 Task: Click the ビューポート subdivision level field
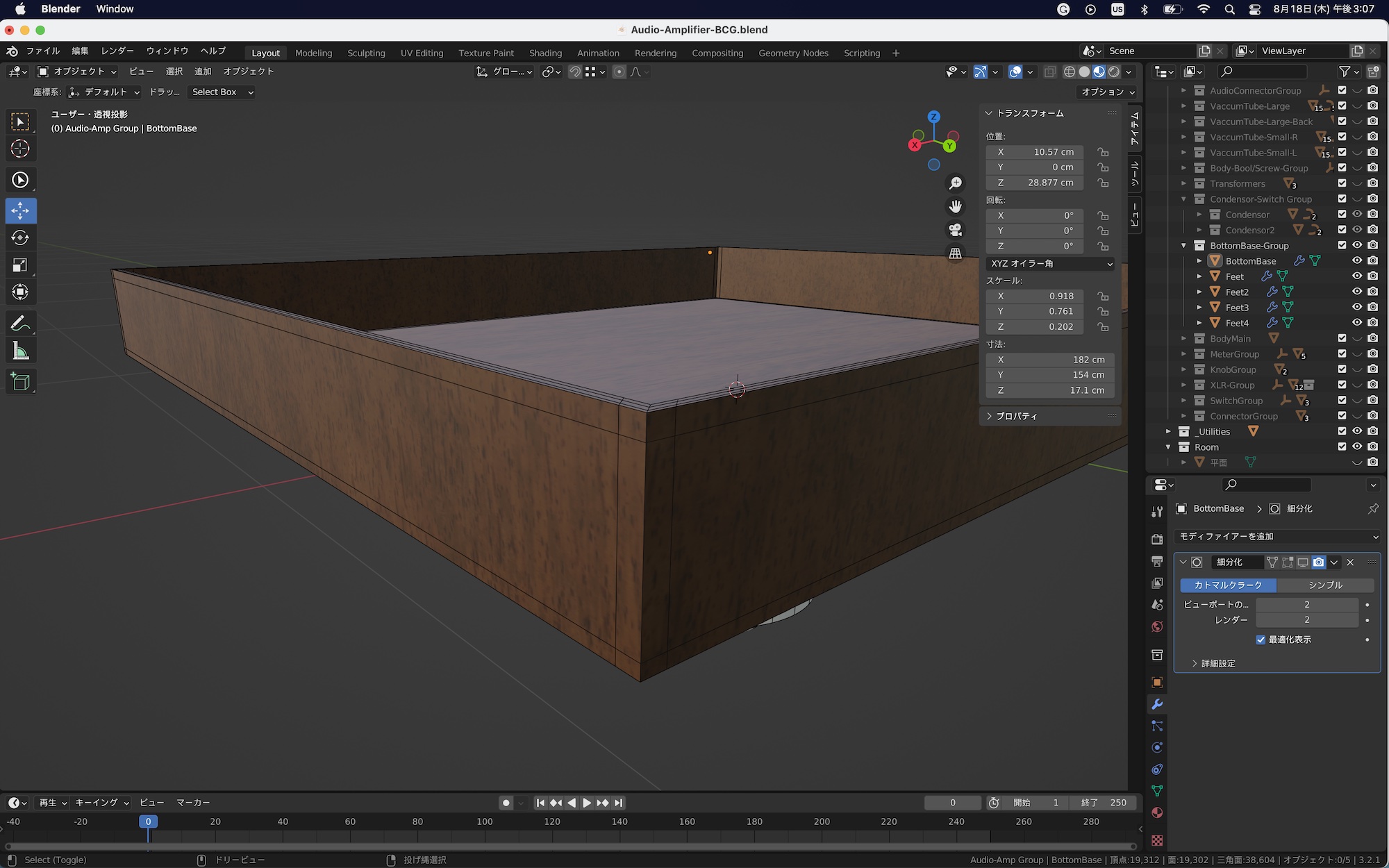(x=1306, y=605)
